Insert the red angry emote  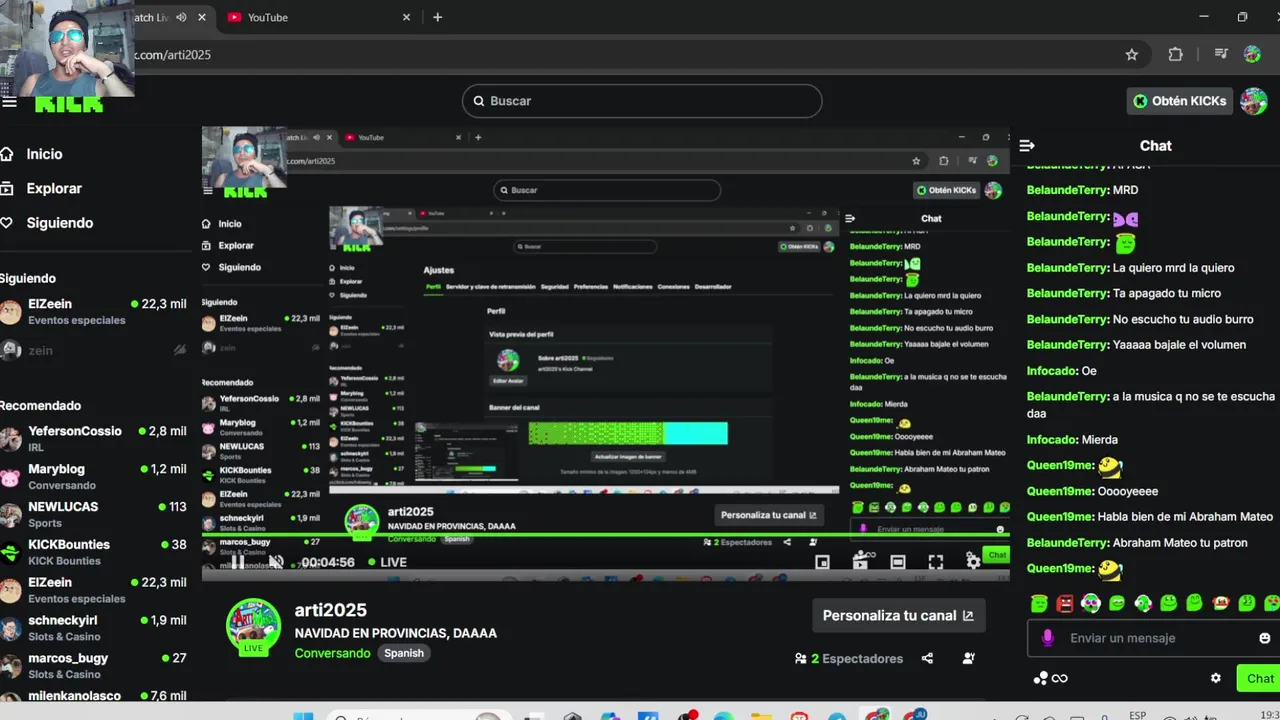coord(1065,603)
